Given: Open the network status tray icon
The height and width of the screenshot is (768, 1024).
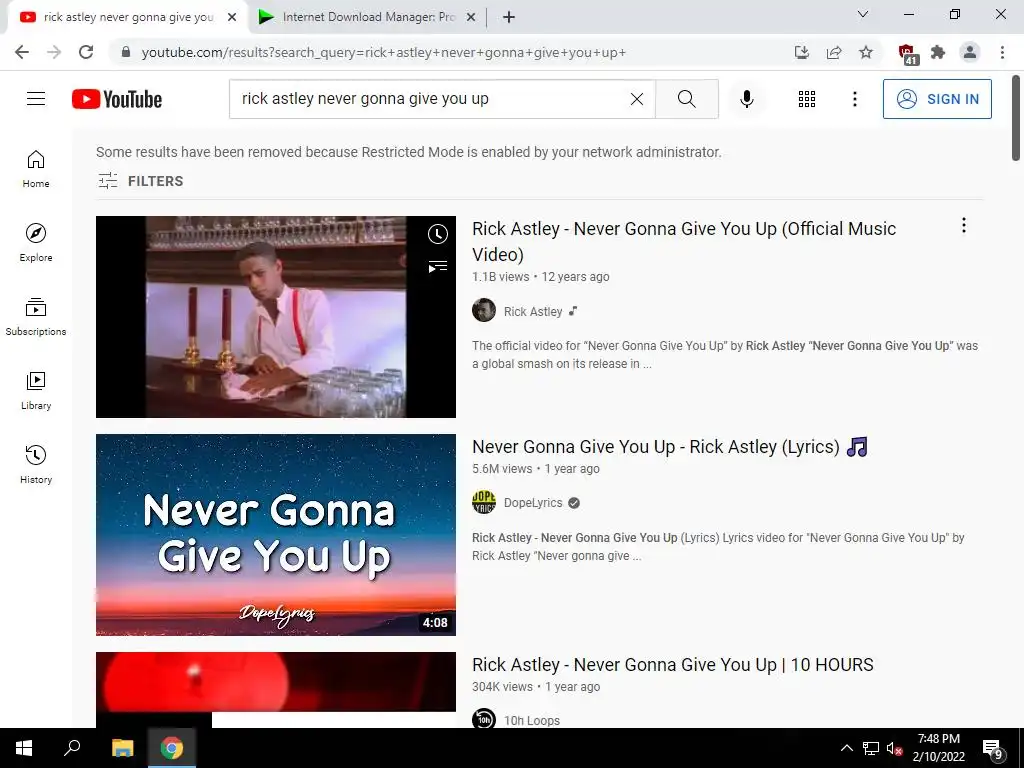Looking at the screenshot, I should point(871,748).
